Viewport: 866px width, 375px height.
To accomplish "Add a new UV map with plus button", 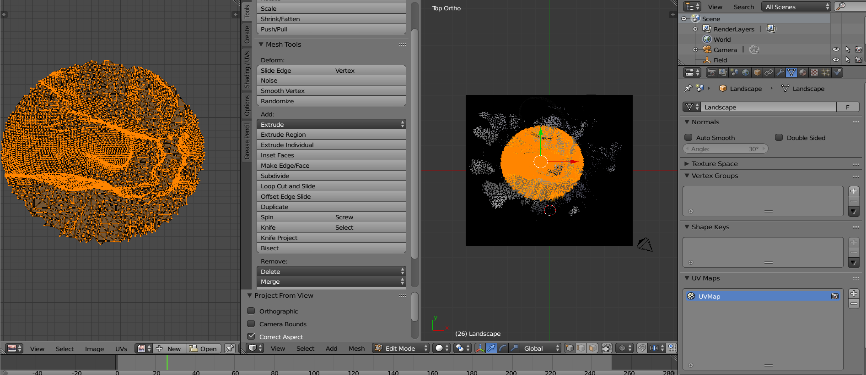I will click(x=854, y=293).
